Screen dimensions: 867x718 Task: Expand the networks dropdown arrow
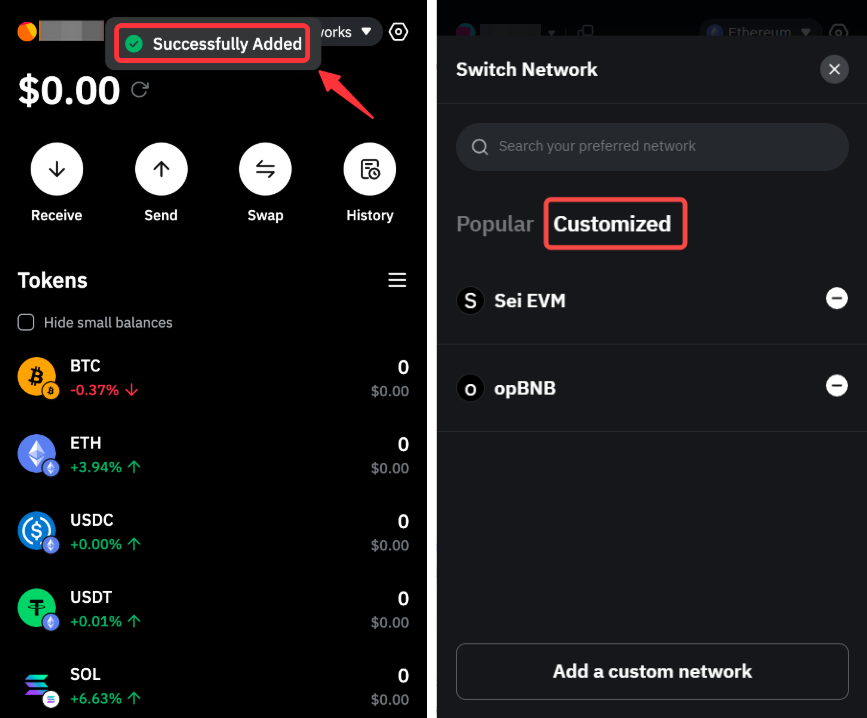point(367,32)
